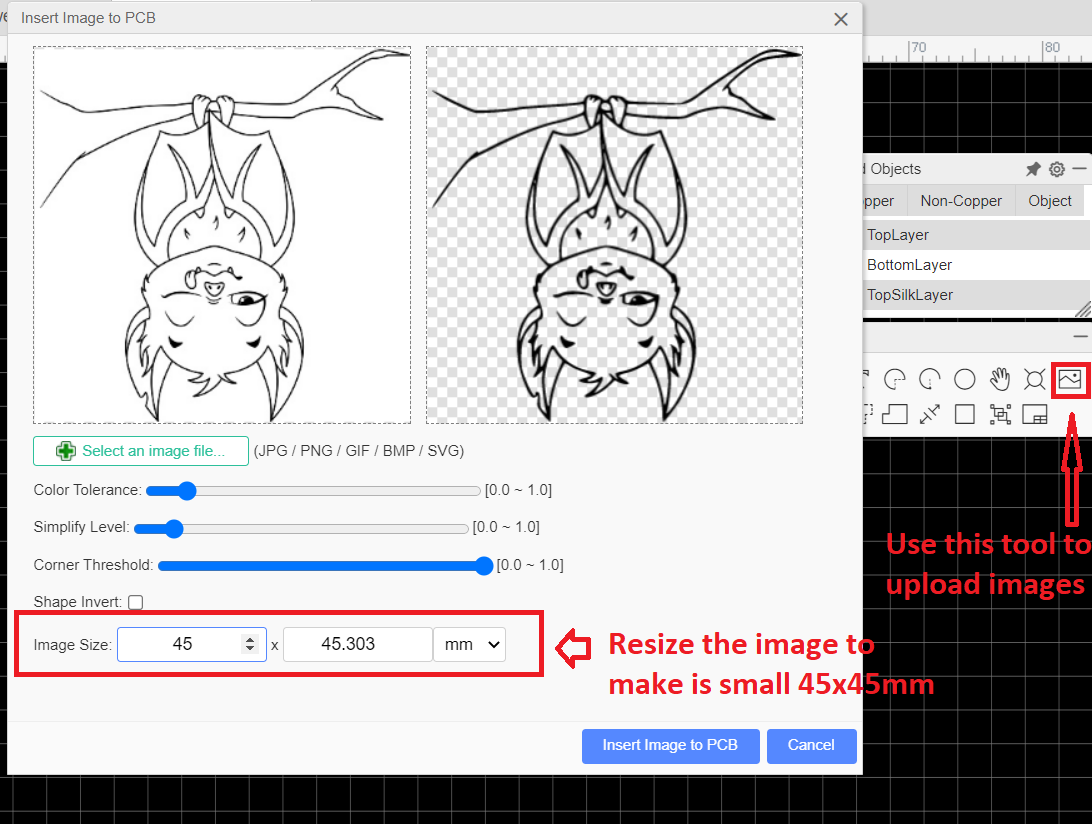Click the ruler mark labeled 80
This screenshot has height=824, width=1092.
point(1052,47)
